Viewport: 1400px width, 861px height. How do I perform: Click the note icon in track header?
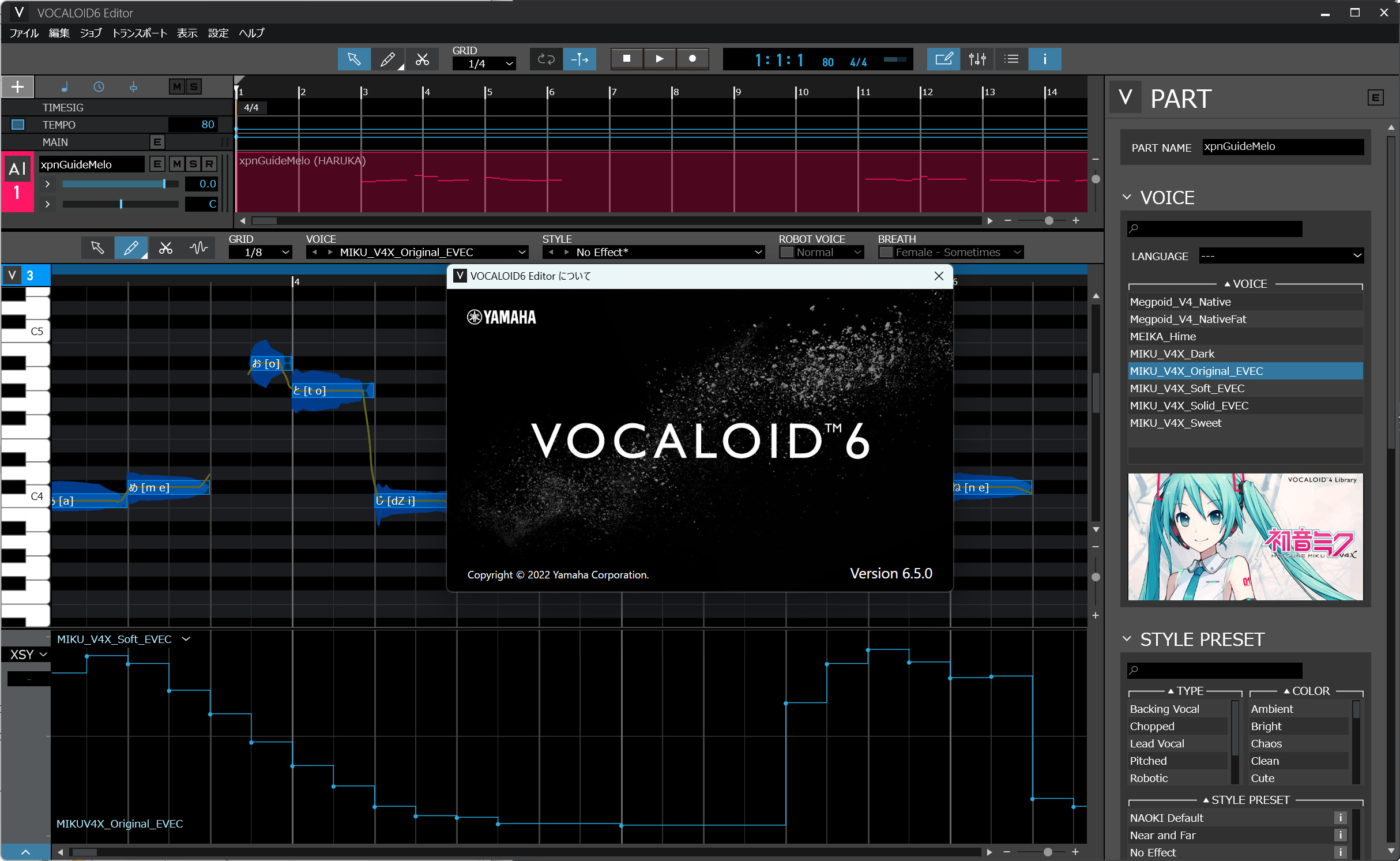tap(65, 87)
